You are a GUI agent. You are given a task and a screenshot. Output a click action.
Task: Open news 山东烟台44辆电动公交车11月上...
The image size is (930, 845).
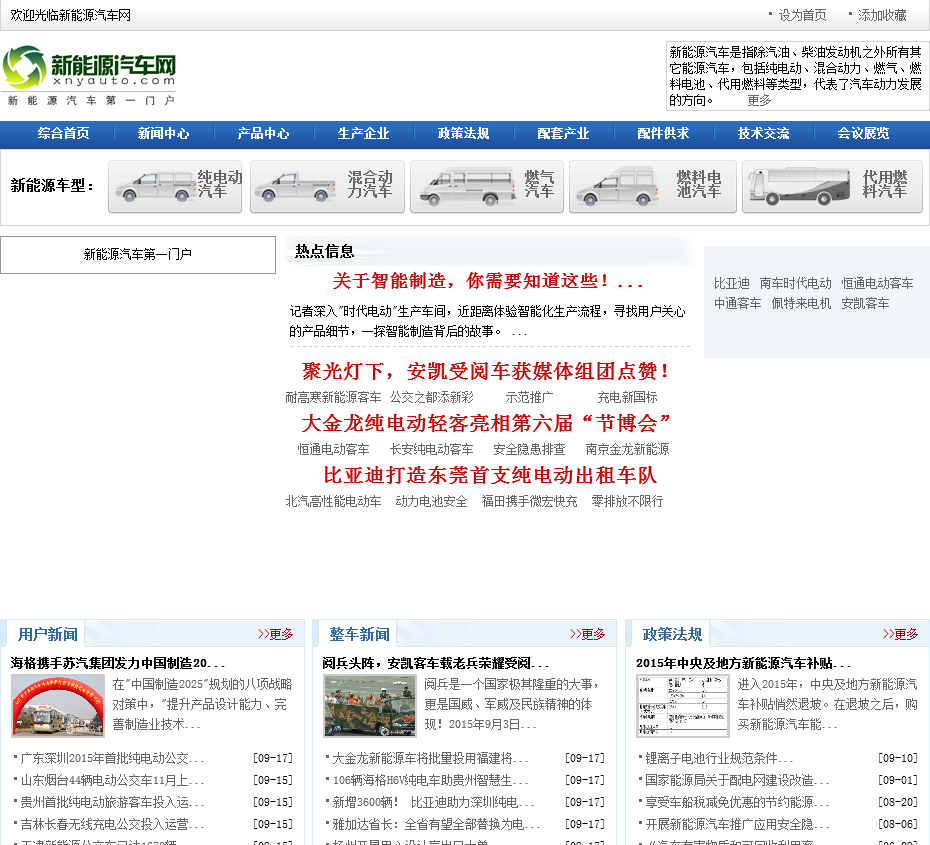pyautogui.click(x=112, y=780)
